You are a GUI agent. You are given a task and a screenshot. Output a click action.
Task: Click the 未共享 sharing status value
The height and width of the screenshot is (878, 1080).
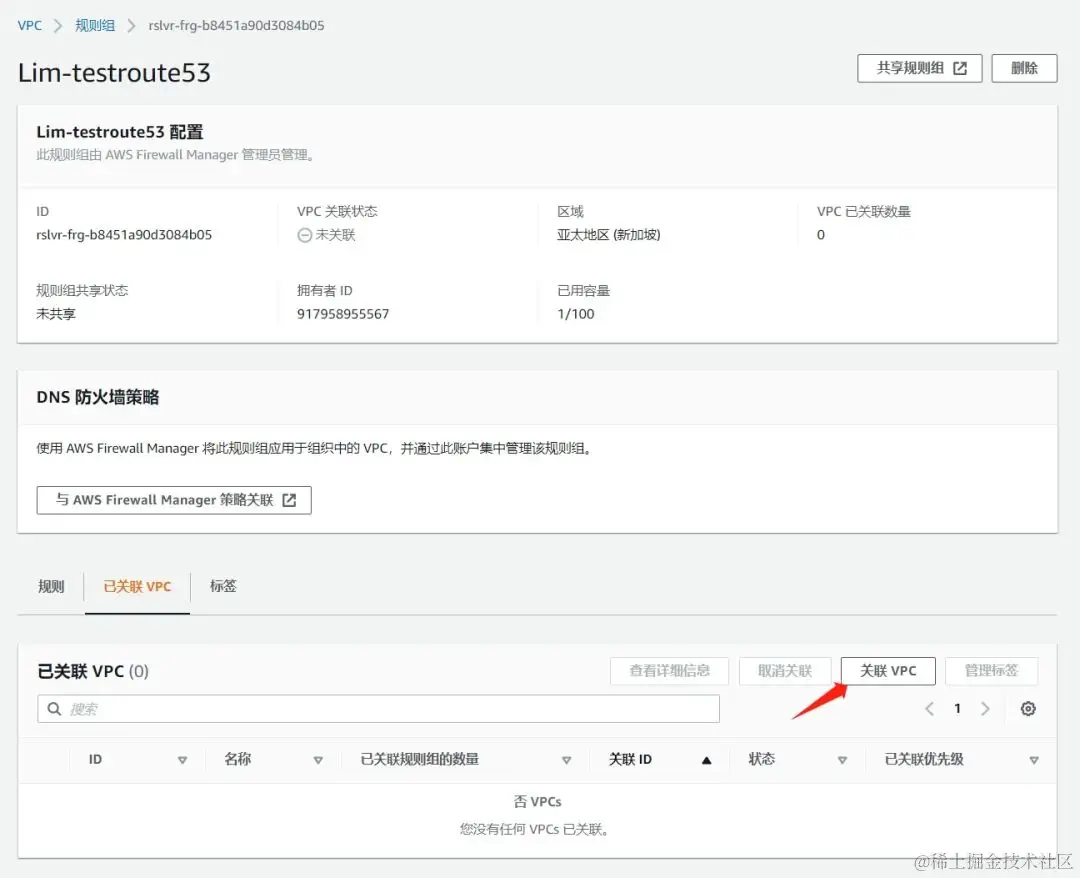pyautogui.click(x=56, y=314)
